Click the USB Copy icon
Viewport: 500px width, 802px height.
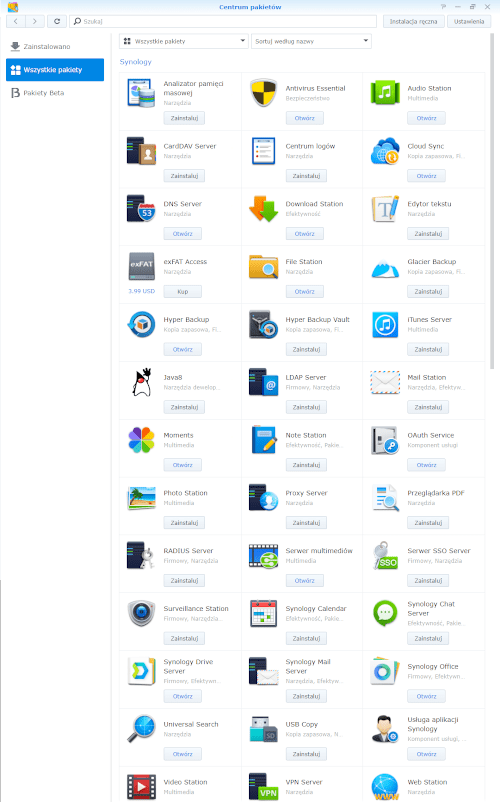click(x=263, y=729)
